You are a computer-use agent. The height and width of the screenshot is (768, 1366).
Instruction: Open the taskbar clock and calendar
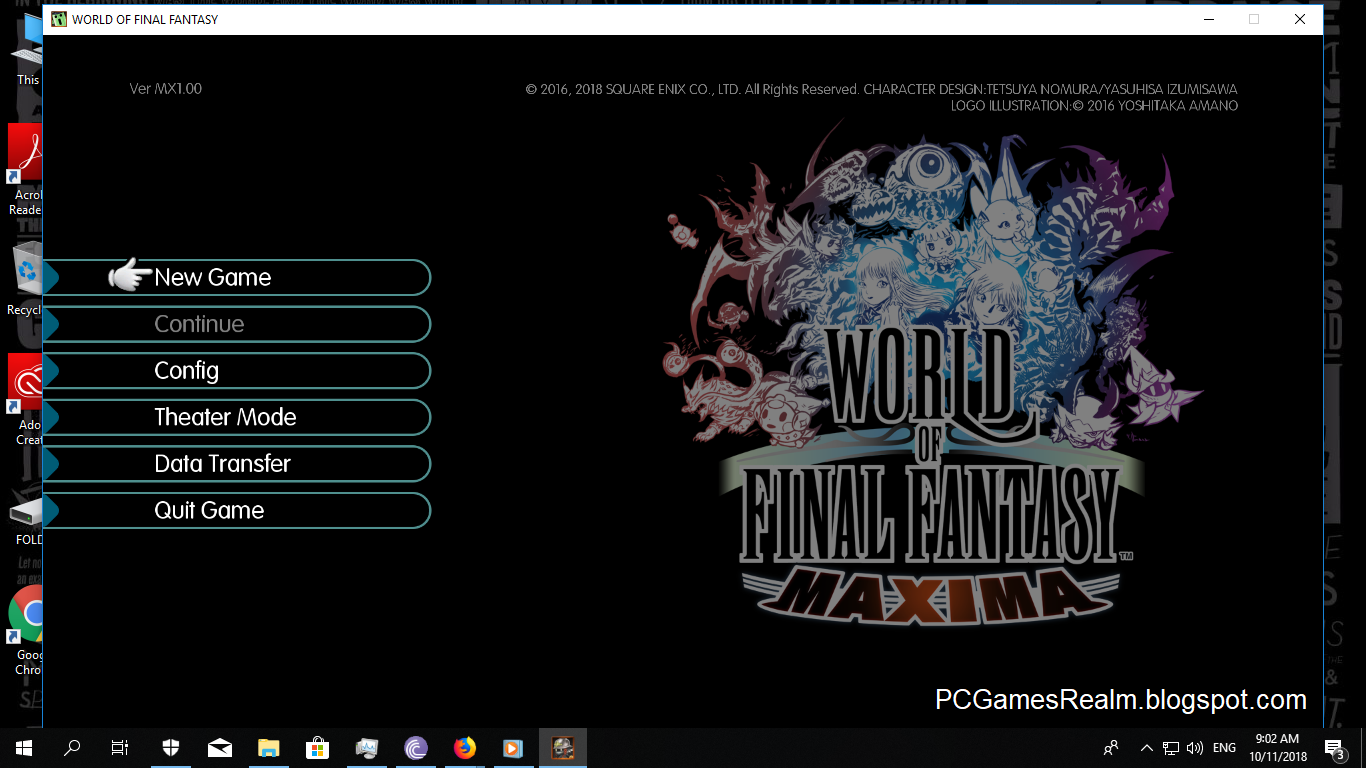tap(1277, 747)
